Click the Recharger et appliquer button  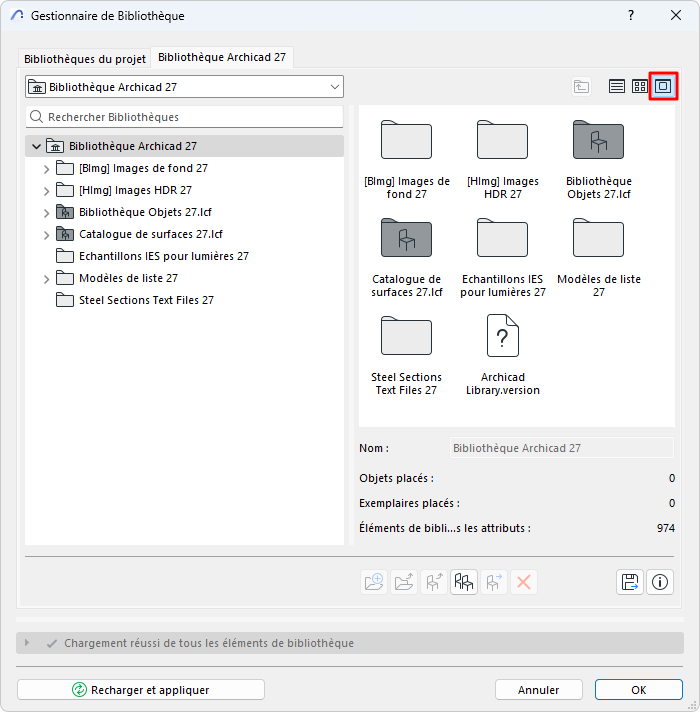[x=141, y=690]
